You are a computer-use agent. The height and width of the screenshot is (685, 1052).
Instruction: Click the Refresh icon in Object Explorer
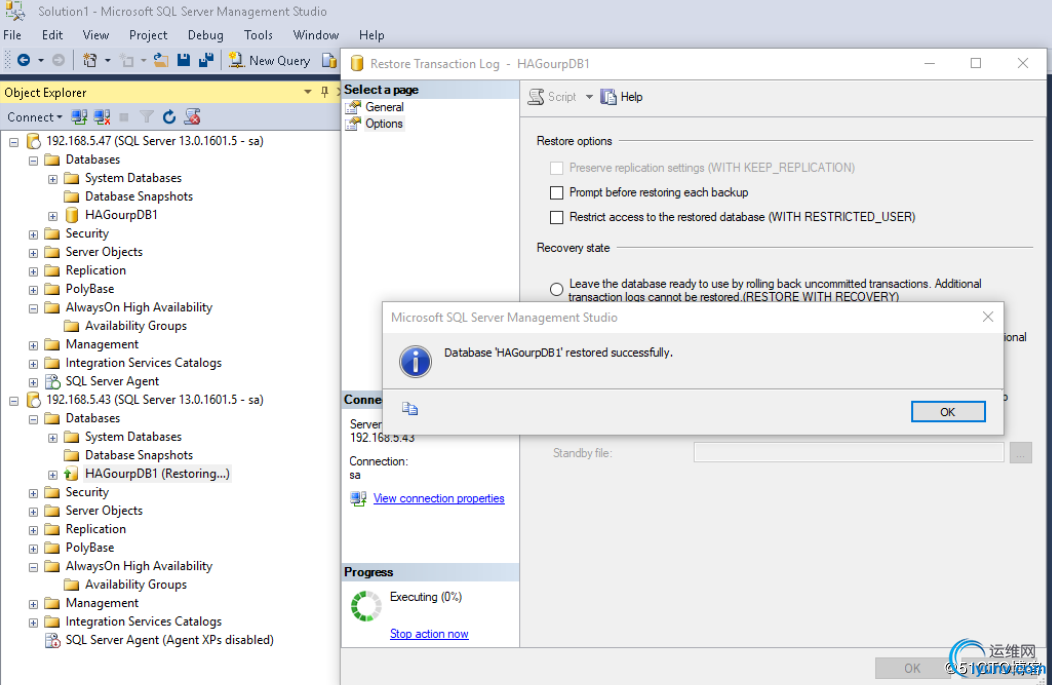tap(169, 117)
